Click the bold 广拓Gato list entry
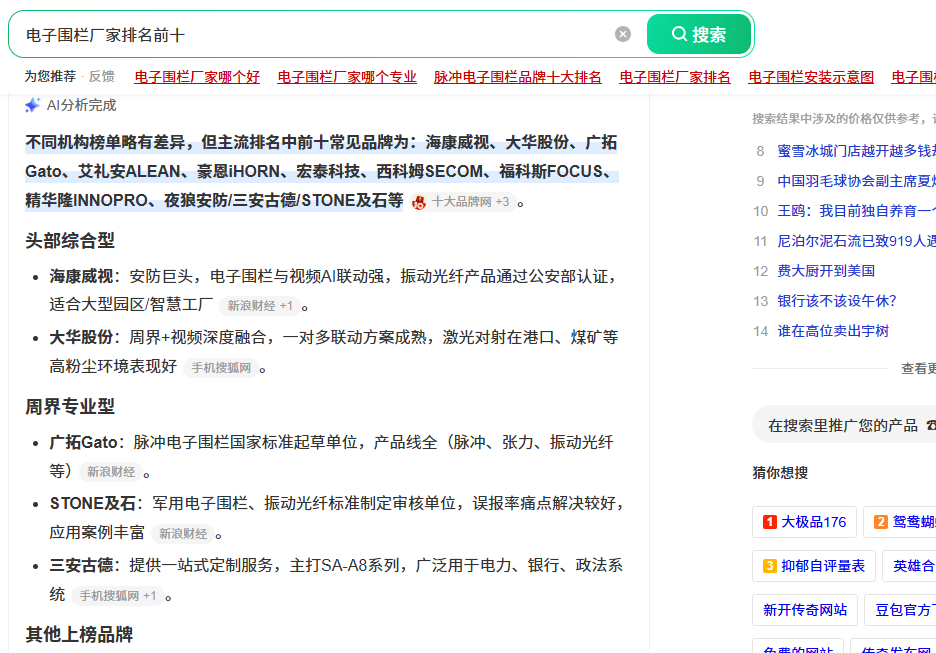This screenshot has width=936, height=653. 84,442
